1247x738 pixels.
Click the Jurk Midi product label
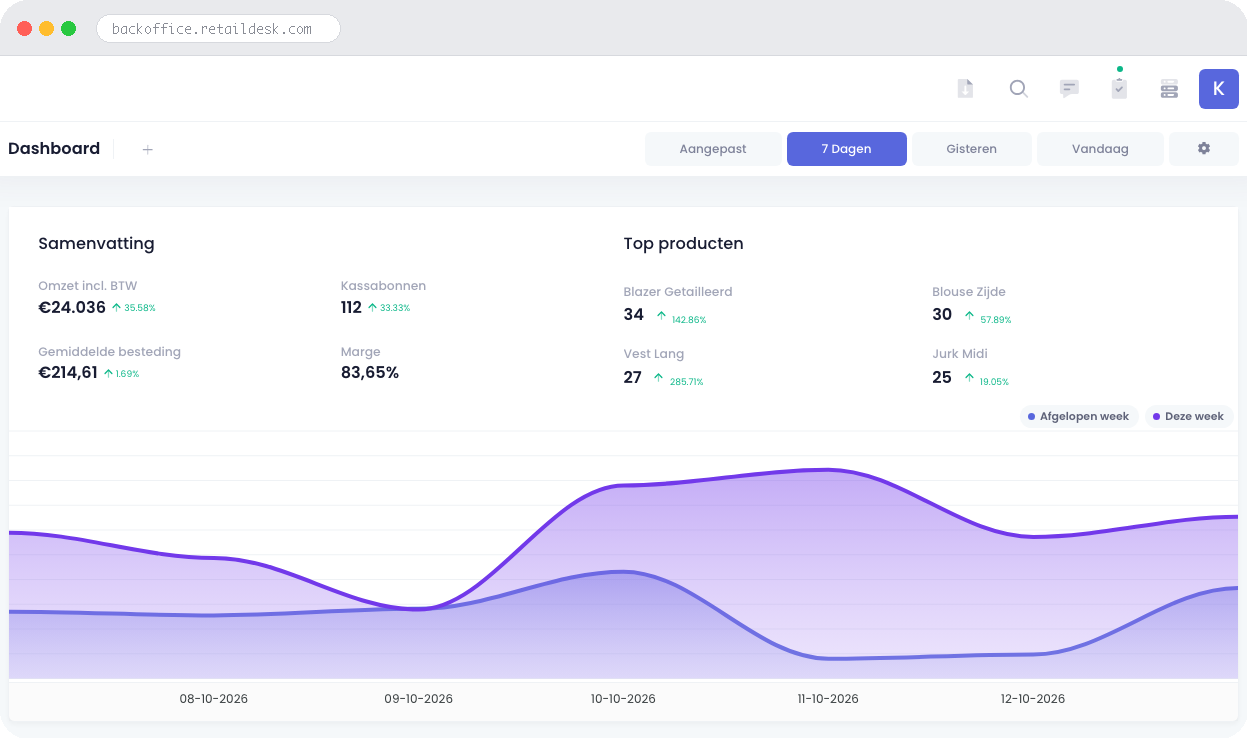960,354
